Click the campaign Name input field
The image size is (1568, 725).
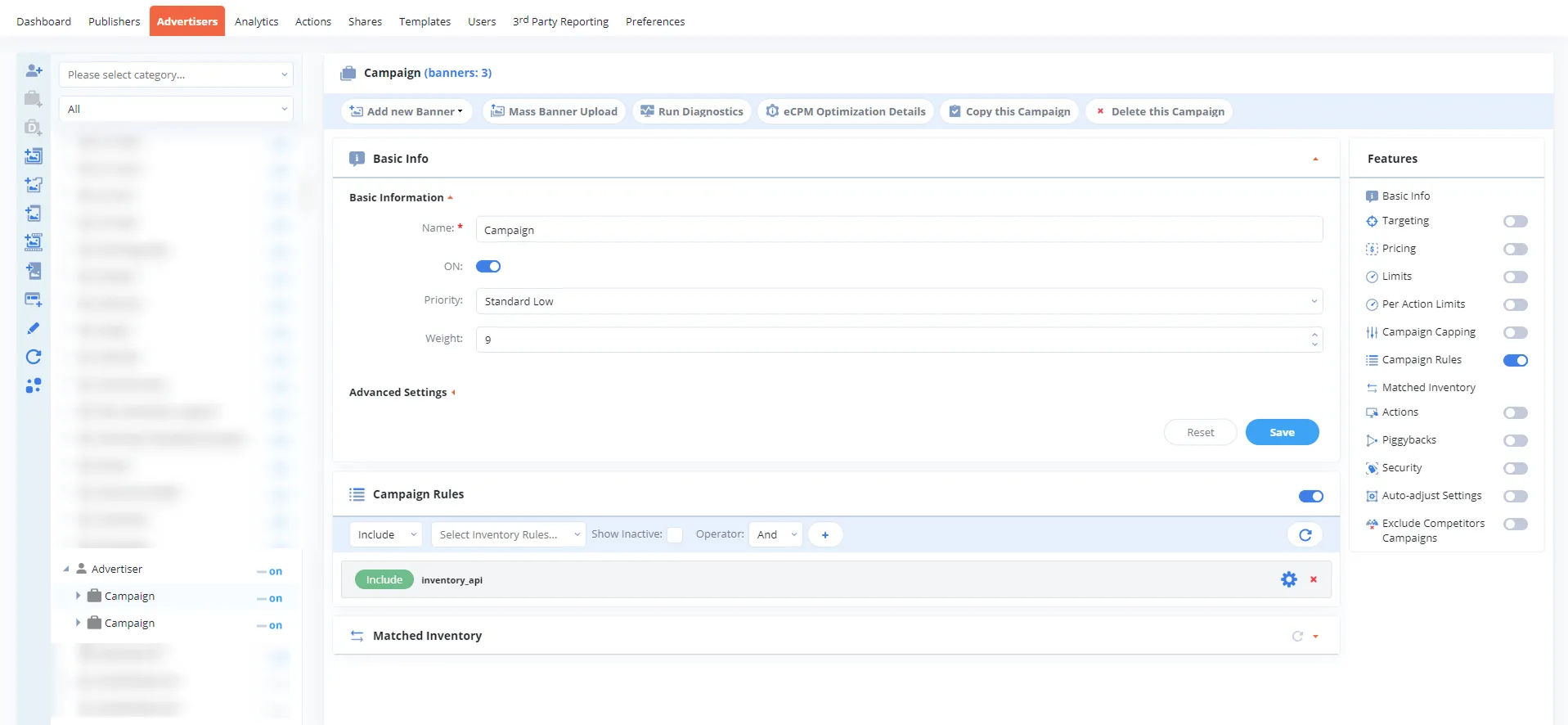coord(899,229)
